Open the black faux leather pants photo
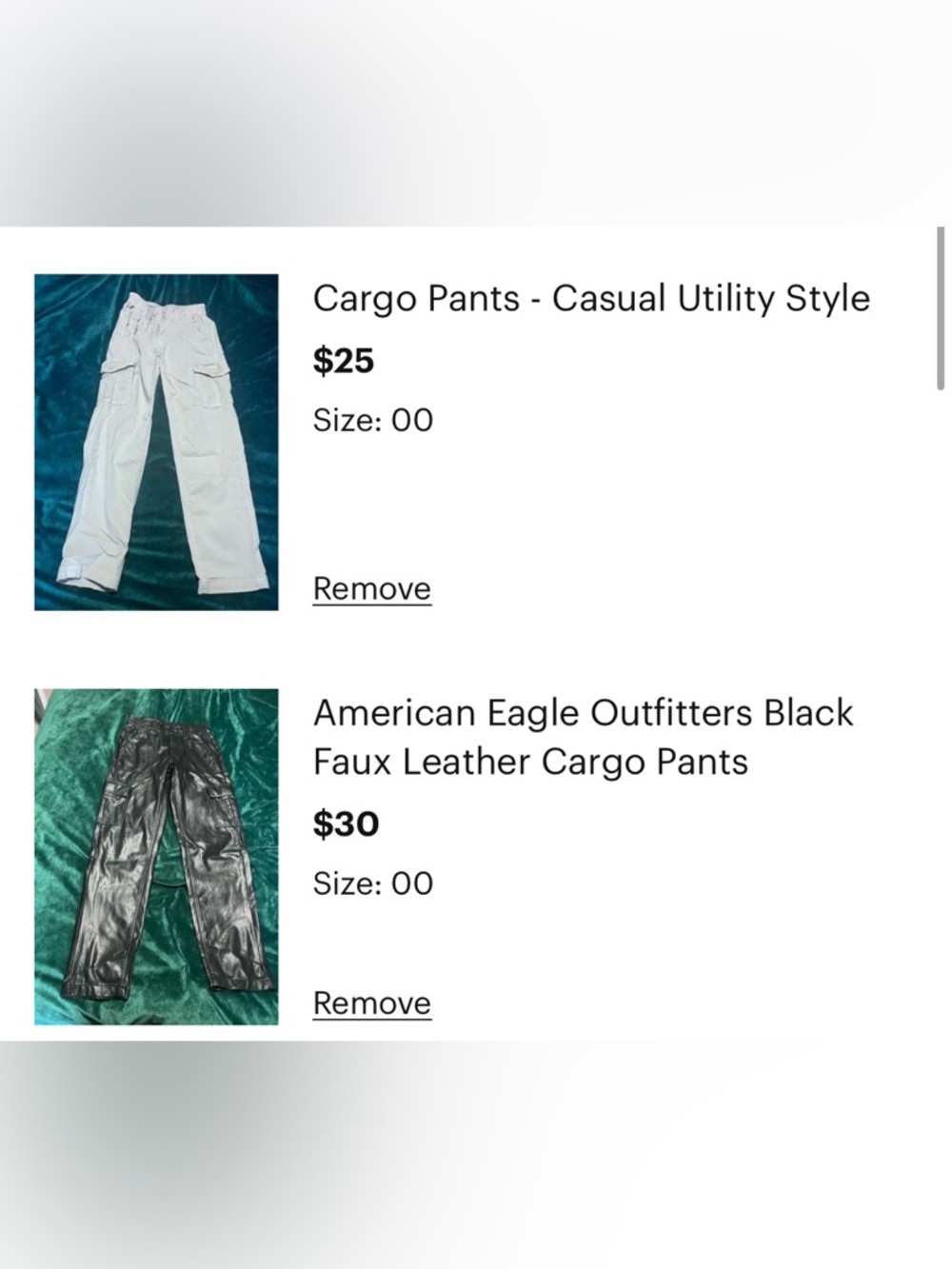The width and height of the screenshot is (952, 1269). coord(156,856)
